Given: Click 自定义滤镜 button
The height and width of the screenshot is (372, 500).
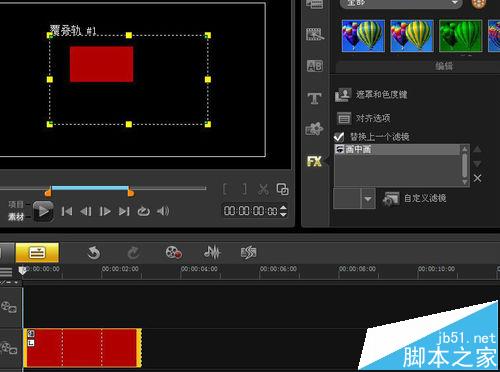Looking at the screenshot, I should pos(414,199).
